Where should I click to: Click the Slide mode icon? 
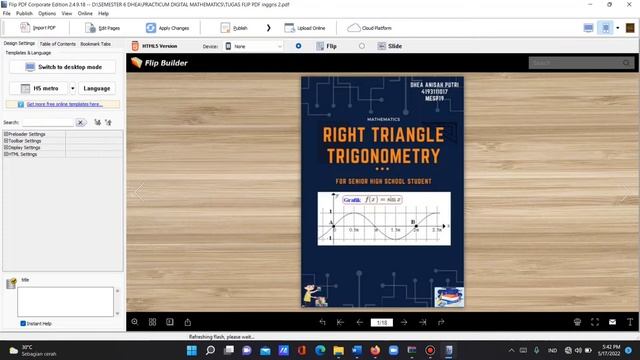click(x=381, y=46)
